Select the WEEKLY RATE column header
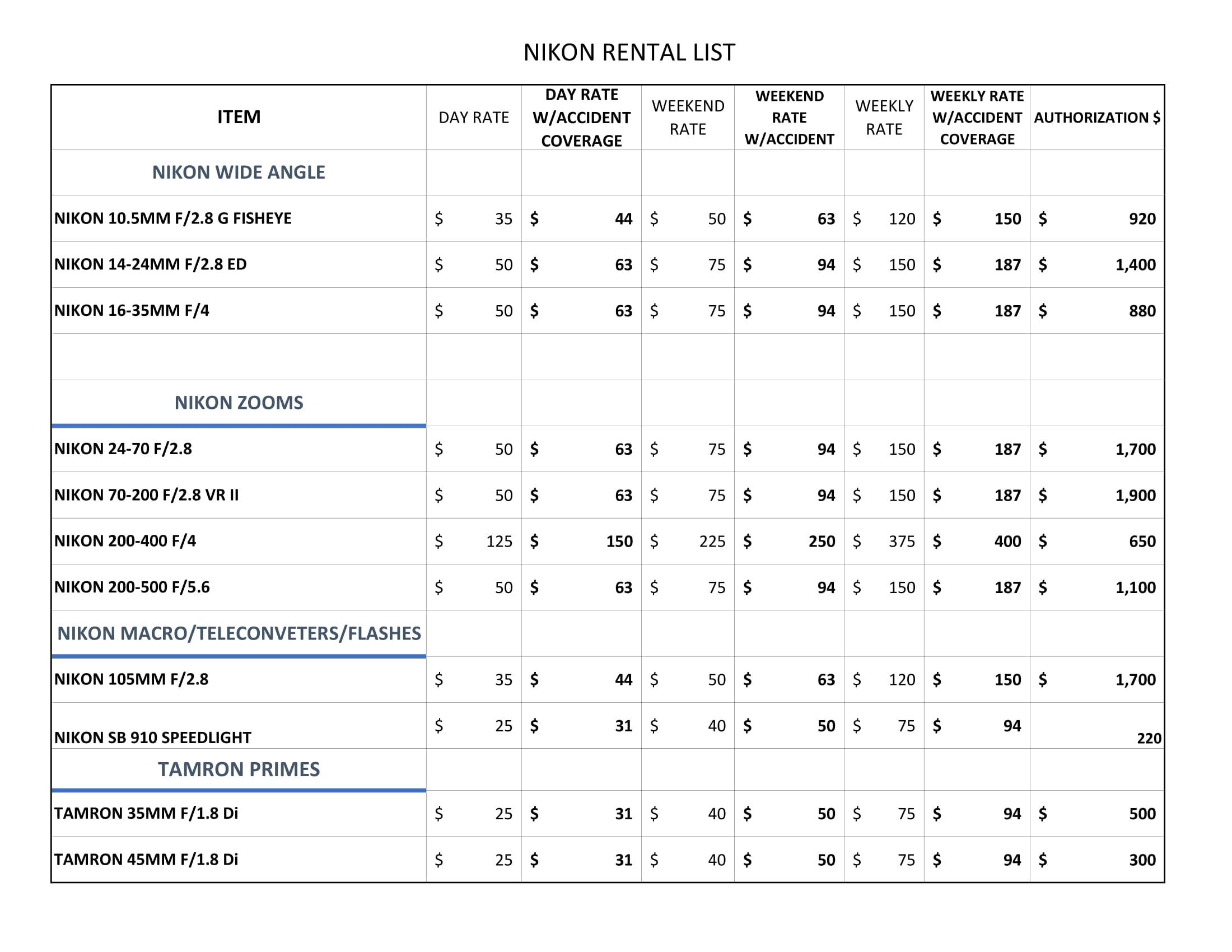 (x=884, y=117)
